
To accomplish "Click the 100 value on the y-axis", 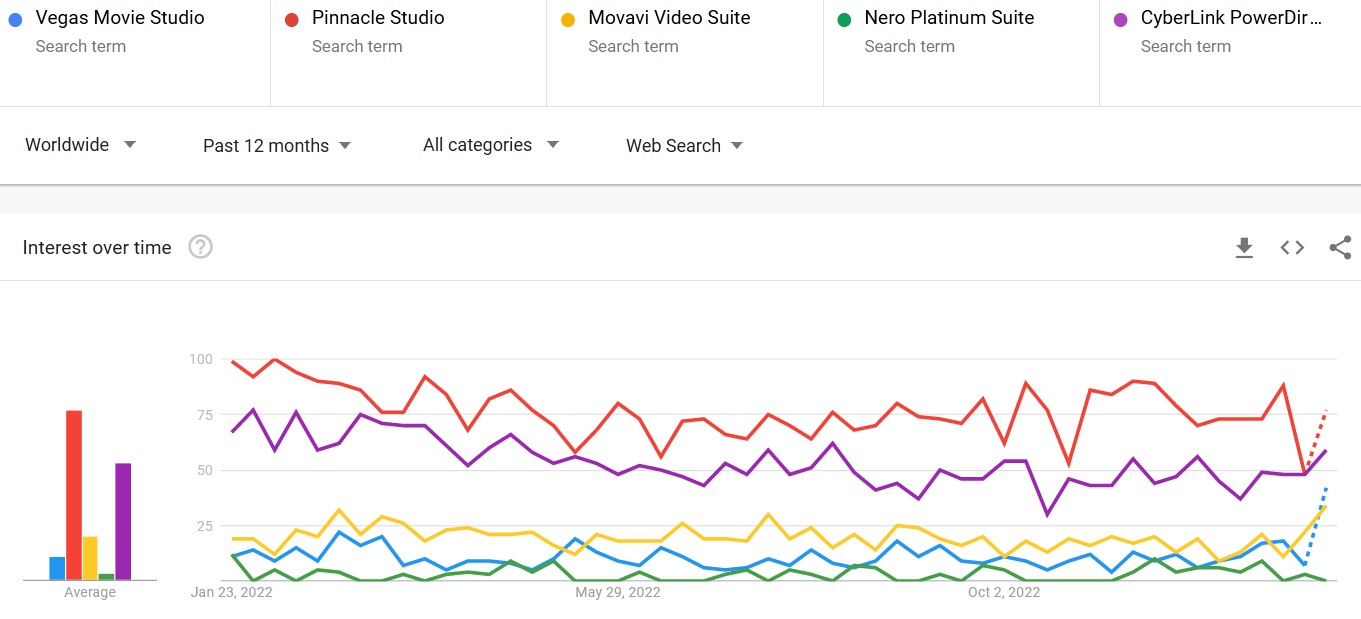I will (x=201, y=359).
